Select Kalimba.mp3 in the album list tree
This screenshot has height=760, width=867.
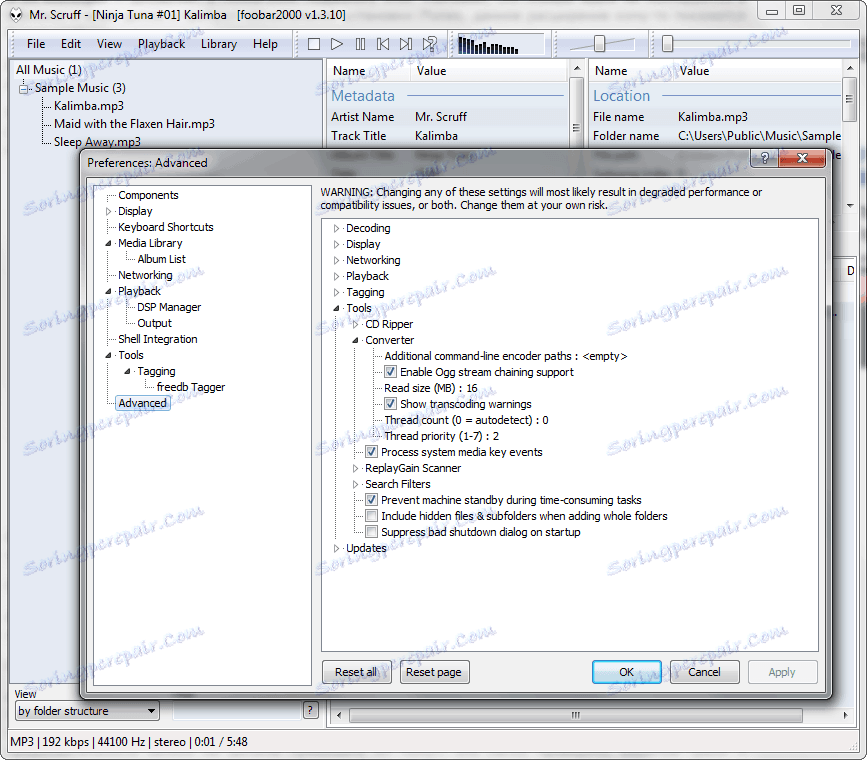click(x=89, y=106)
